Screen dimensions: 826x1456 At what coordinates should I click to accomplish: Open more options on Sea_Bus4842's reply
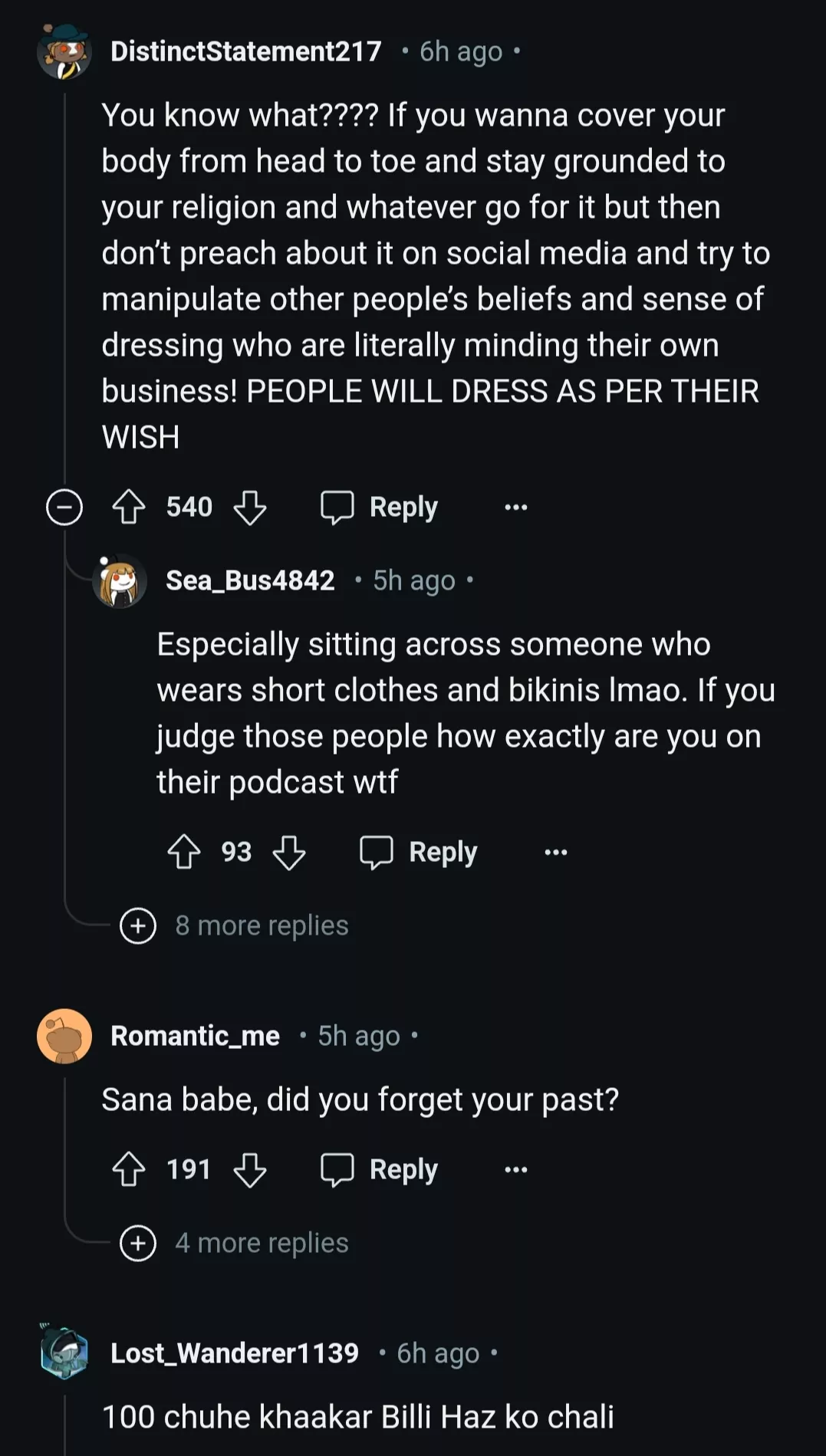coord(556,852)
